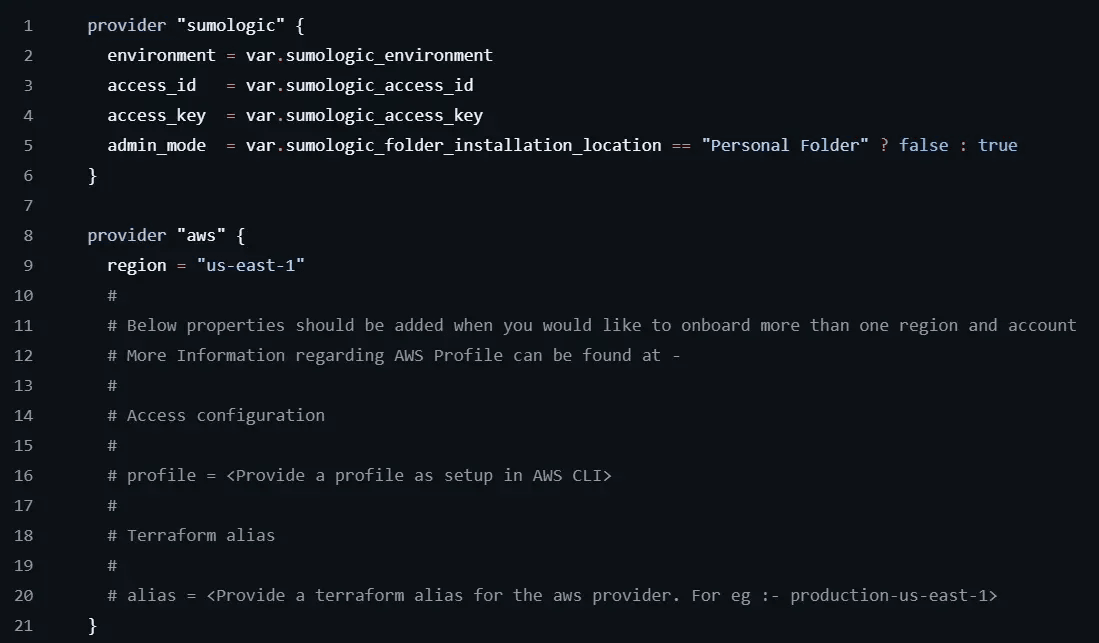Viewport: 1099px width, 643px height.
Task: Click the "us-east-1" region string
Action: click(250, 265)
